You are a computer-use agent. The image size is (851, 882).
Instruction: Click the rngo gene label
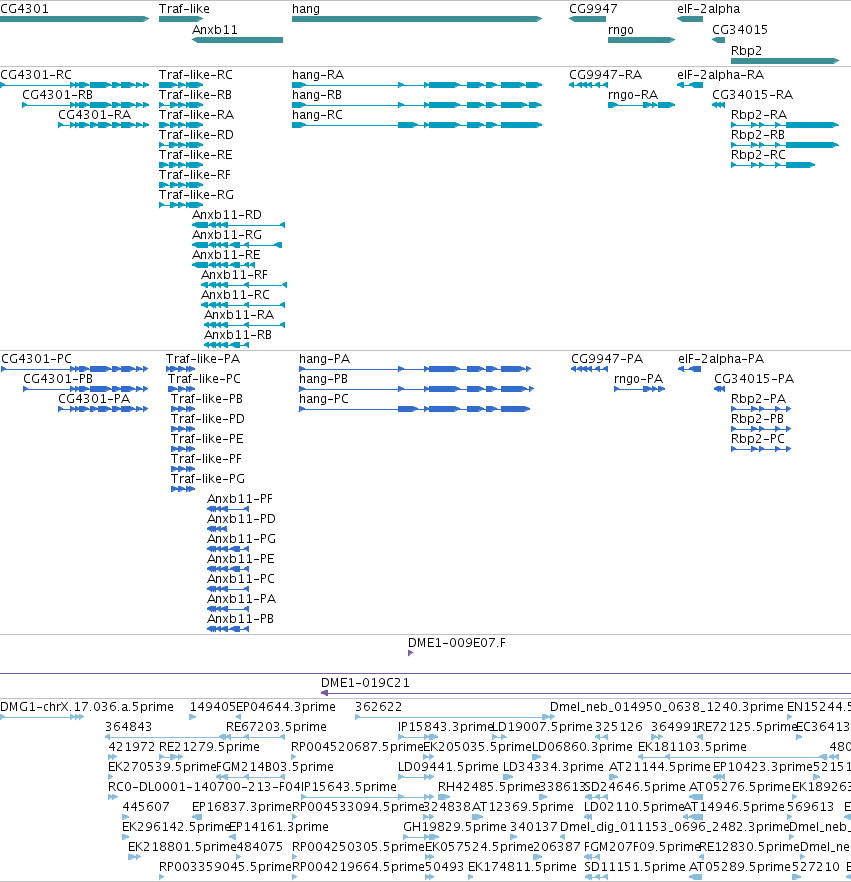(x=620, y=30)
